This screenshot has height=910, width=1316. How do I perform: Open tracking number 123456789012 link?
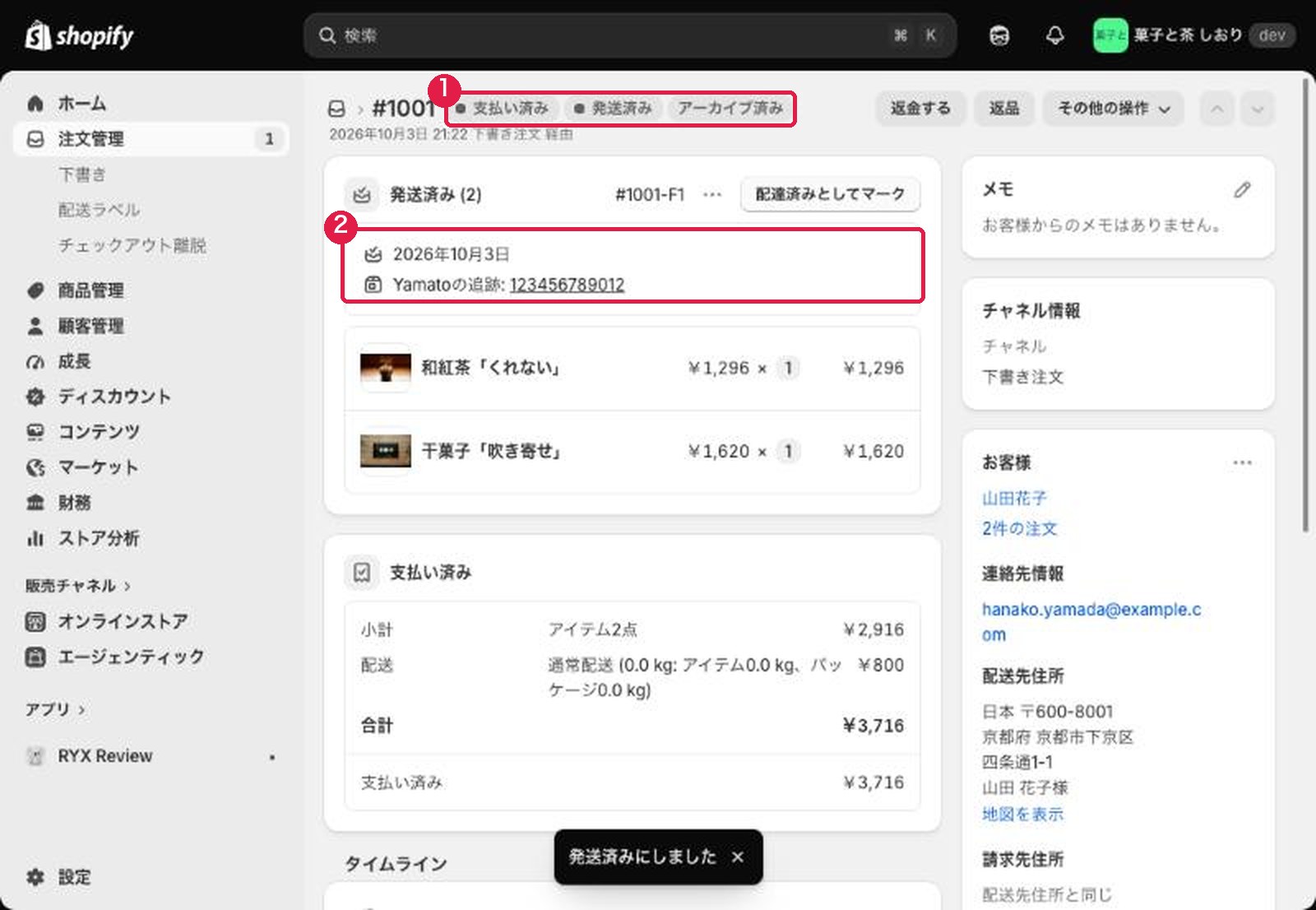tap(567, 285)
